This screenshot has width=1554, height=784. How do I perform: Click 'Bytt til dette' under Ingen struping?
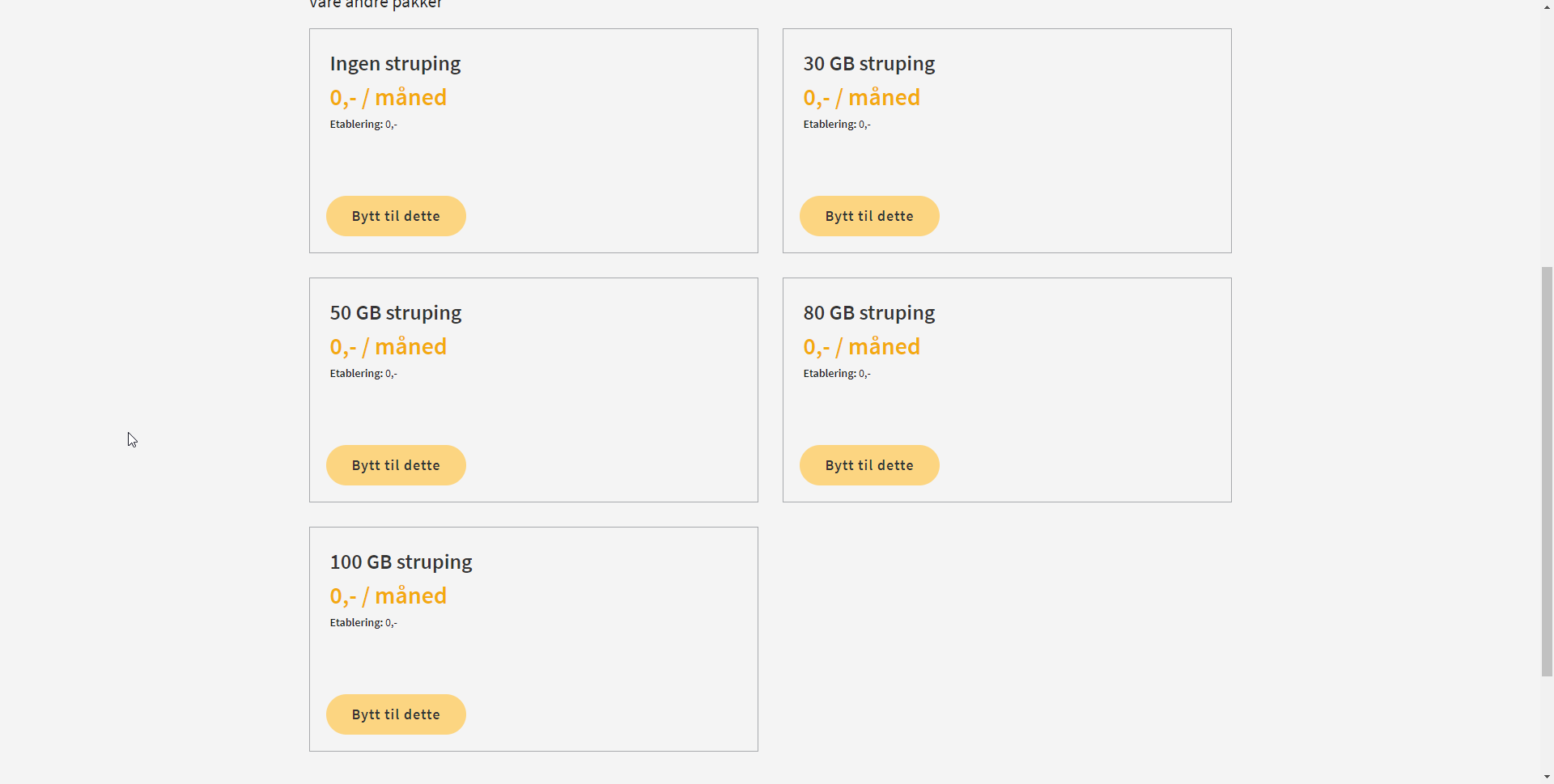[396, 216]
